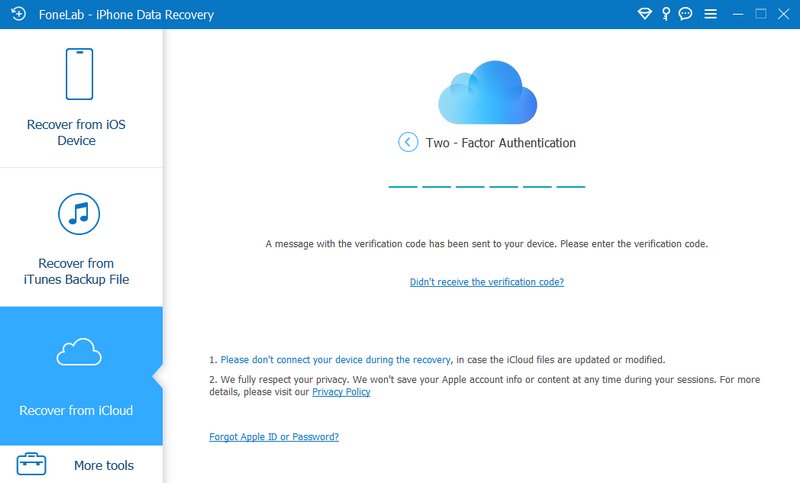Select Recover from iTunes Backup File tab
This screenshot has height=483, width=800.
[x=81, y=237]
